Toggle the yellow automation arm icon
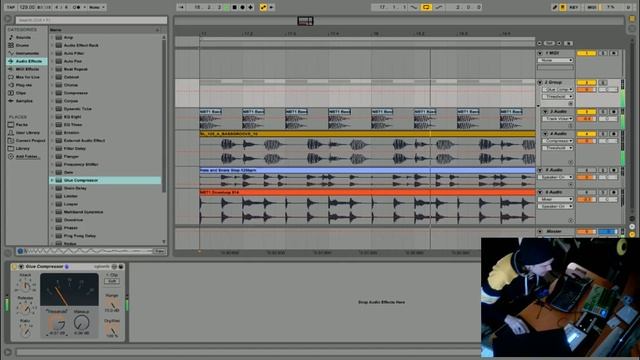 tap(263, 7)
